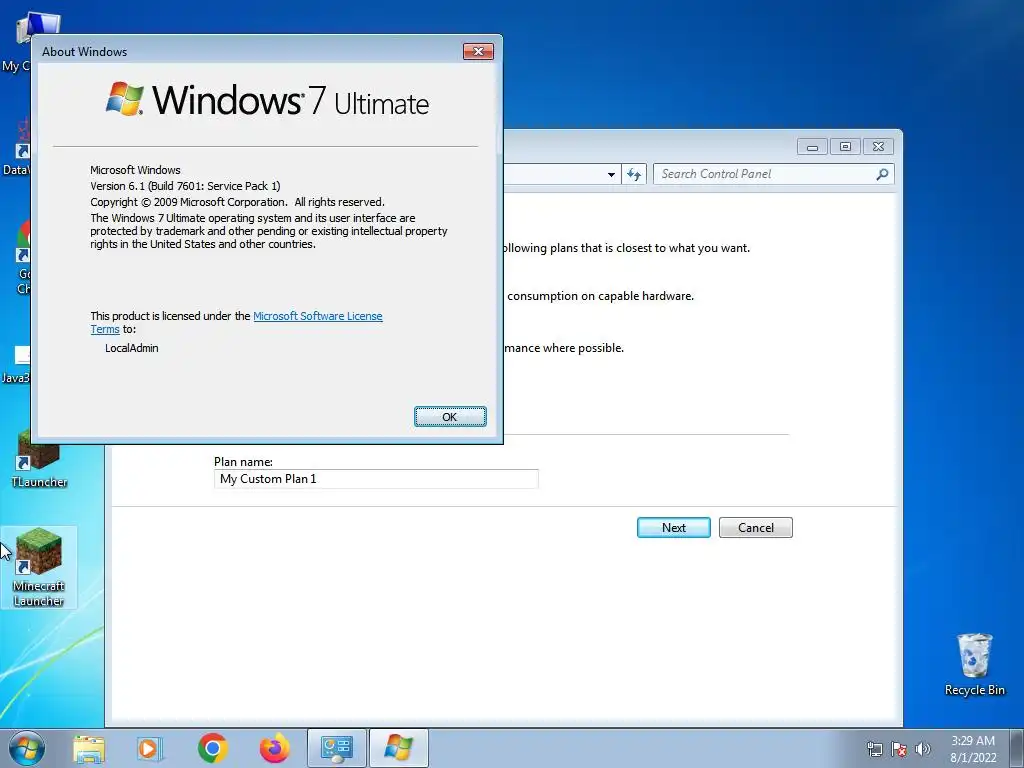Screen dimensions: 1024x768
Task: Switch to About Windows taskbar button
Action: pyautogui.click(x=399, y=748)
